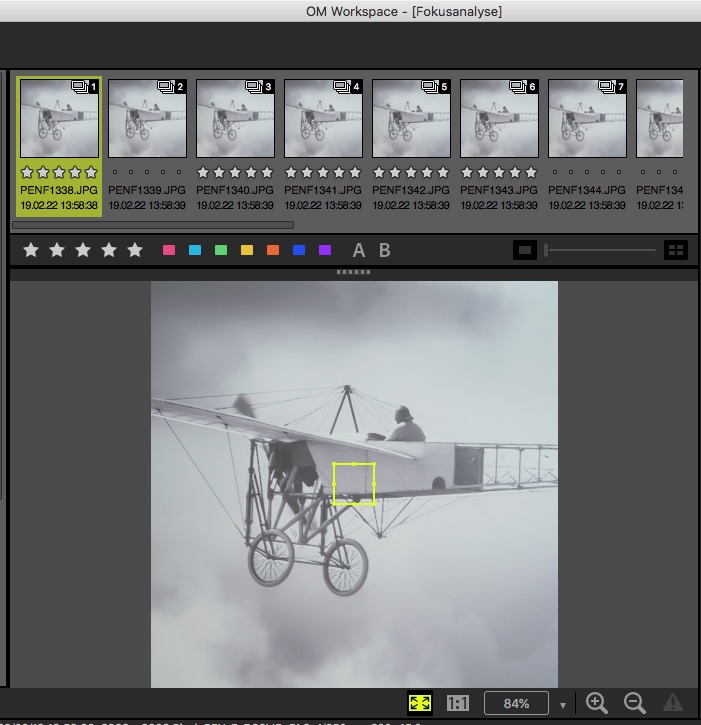Select thumbnail PENF1344.JPG
Screen dimensions: 701x725
click(x=587, y=118)
